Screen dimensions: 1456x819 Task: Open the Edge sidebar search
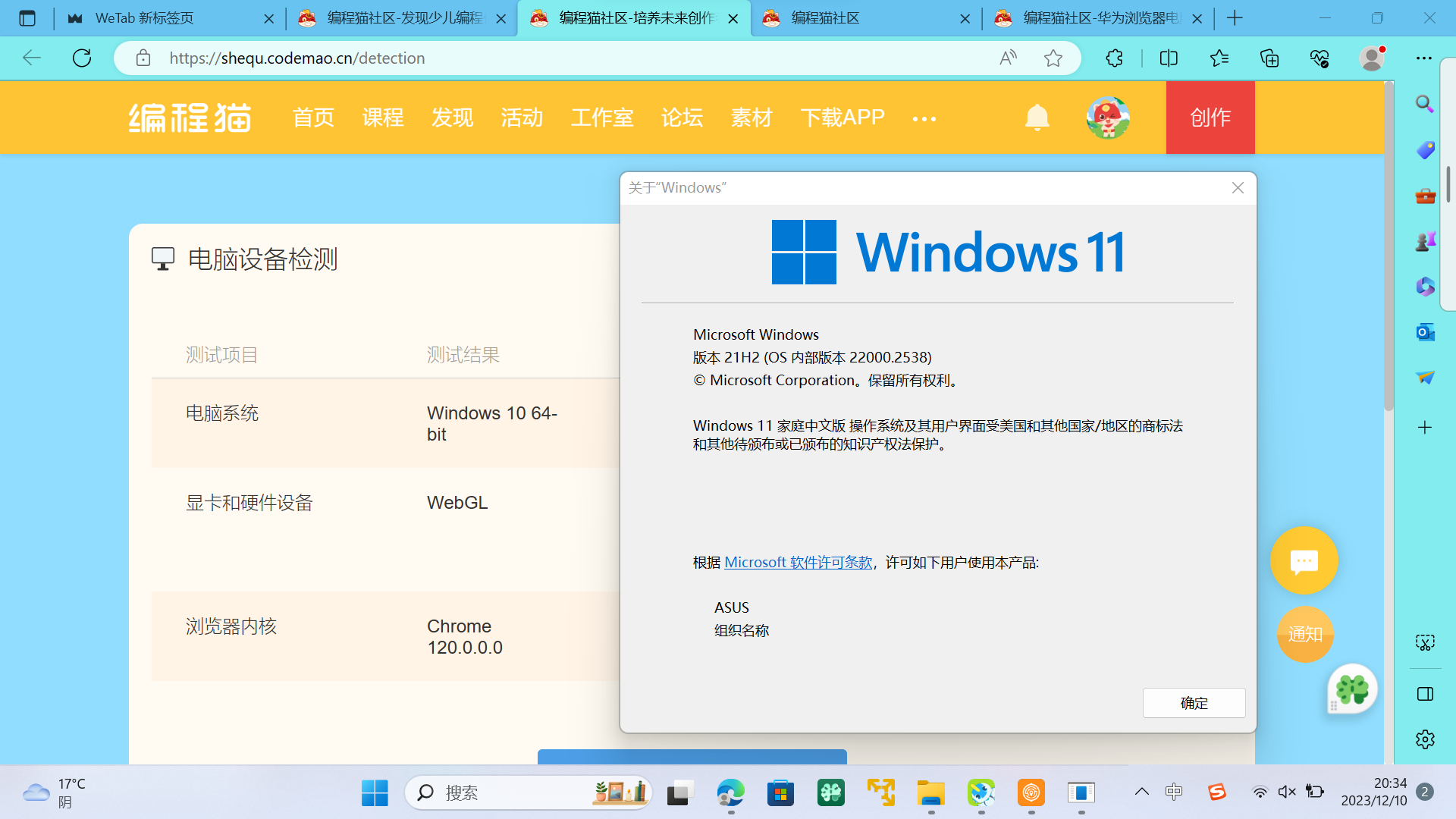(1425, 104)
